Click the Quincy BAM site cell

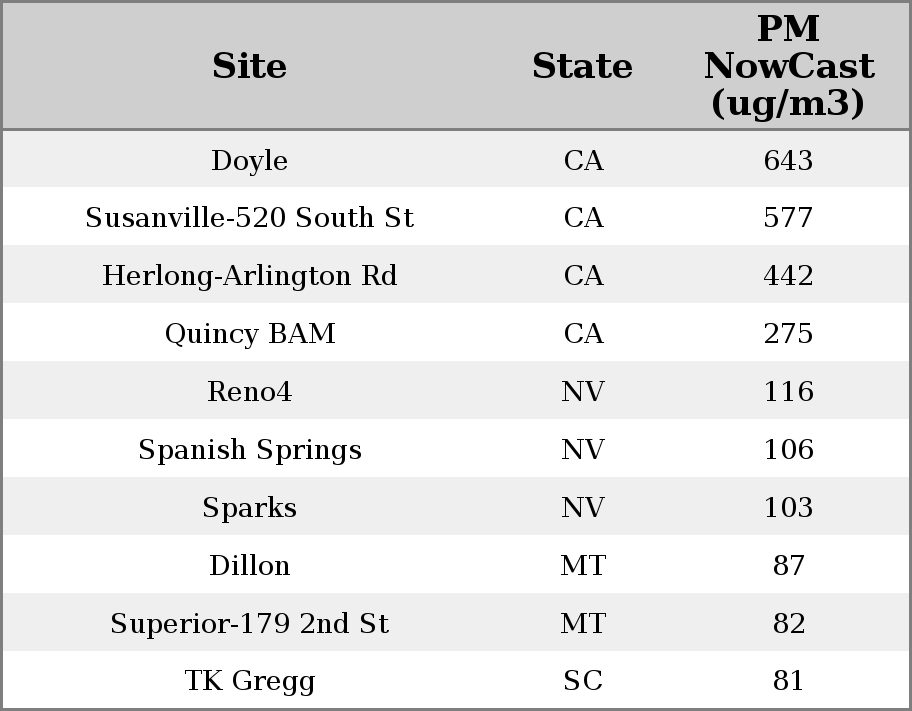tap(249, 334)
